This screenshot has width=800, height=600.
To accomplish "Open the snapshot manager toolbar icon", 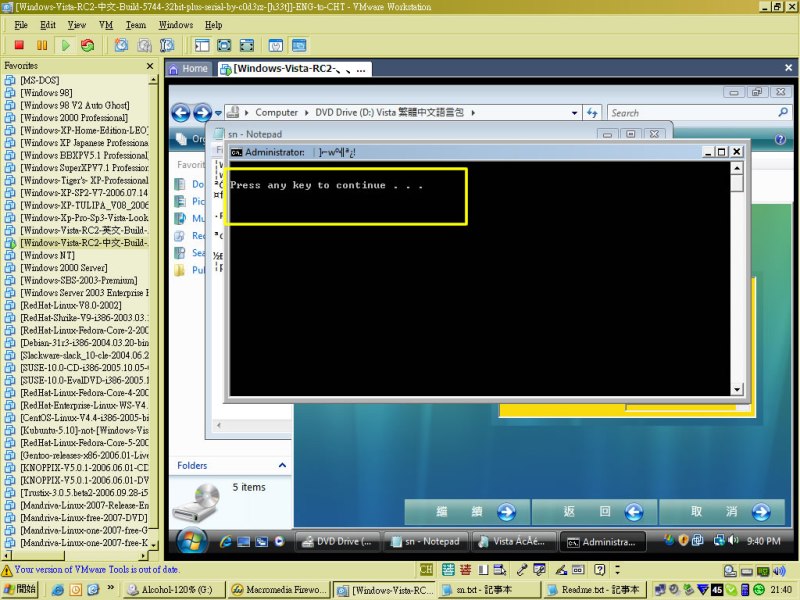I will click(x=167, y=45).
